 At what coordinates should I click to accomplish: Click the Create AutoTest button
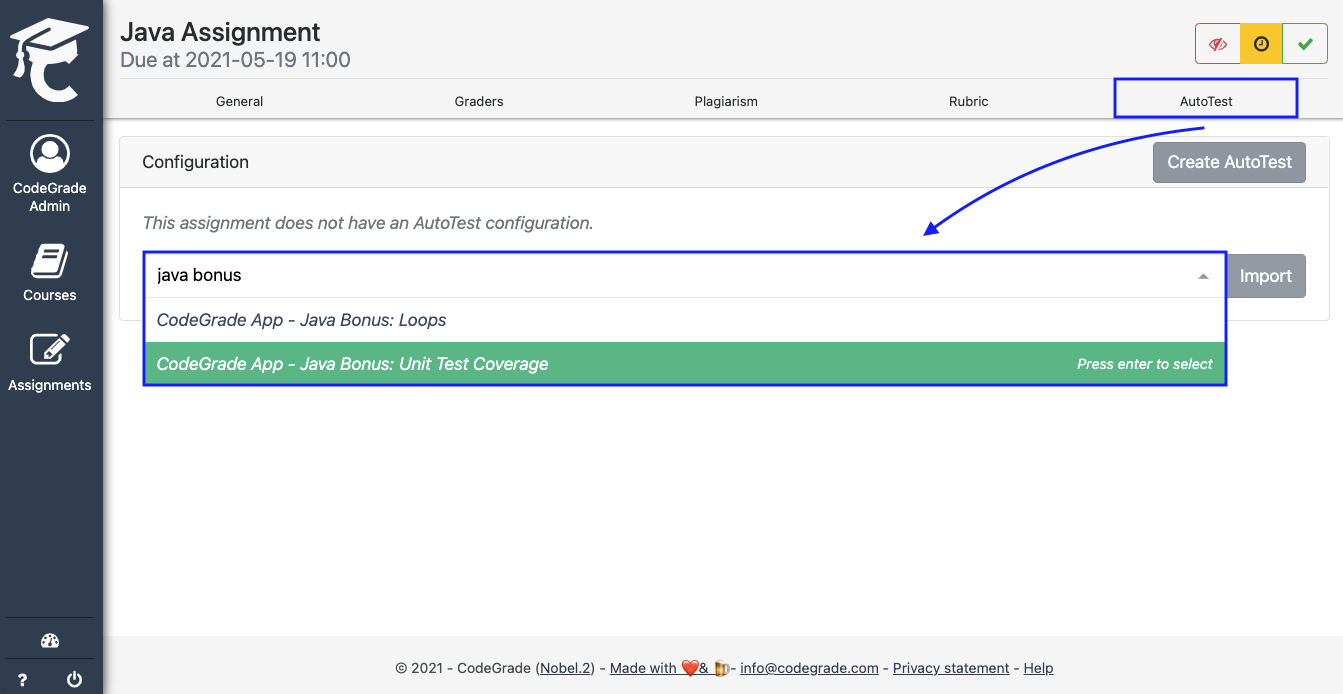[1229, 162]
